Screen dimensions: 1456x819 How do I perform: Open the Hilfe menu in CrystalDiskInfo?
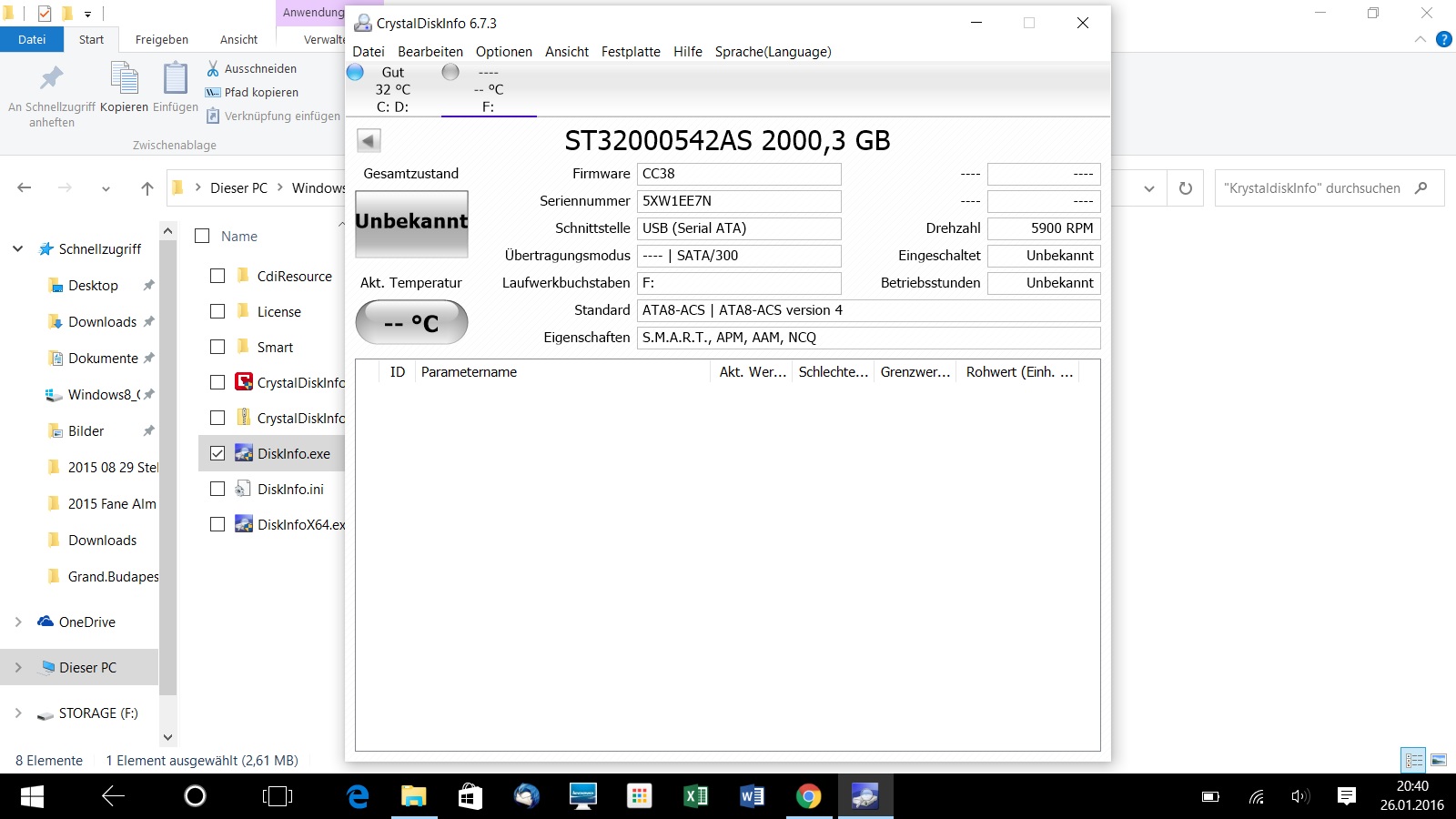coord(688,52)
